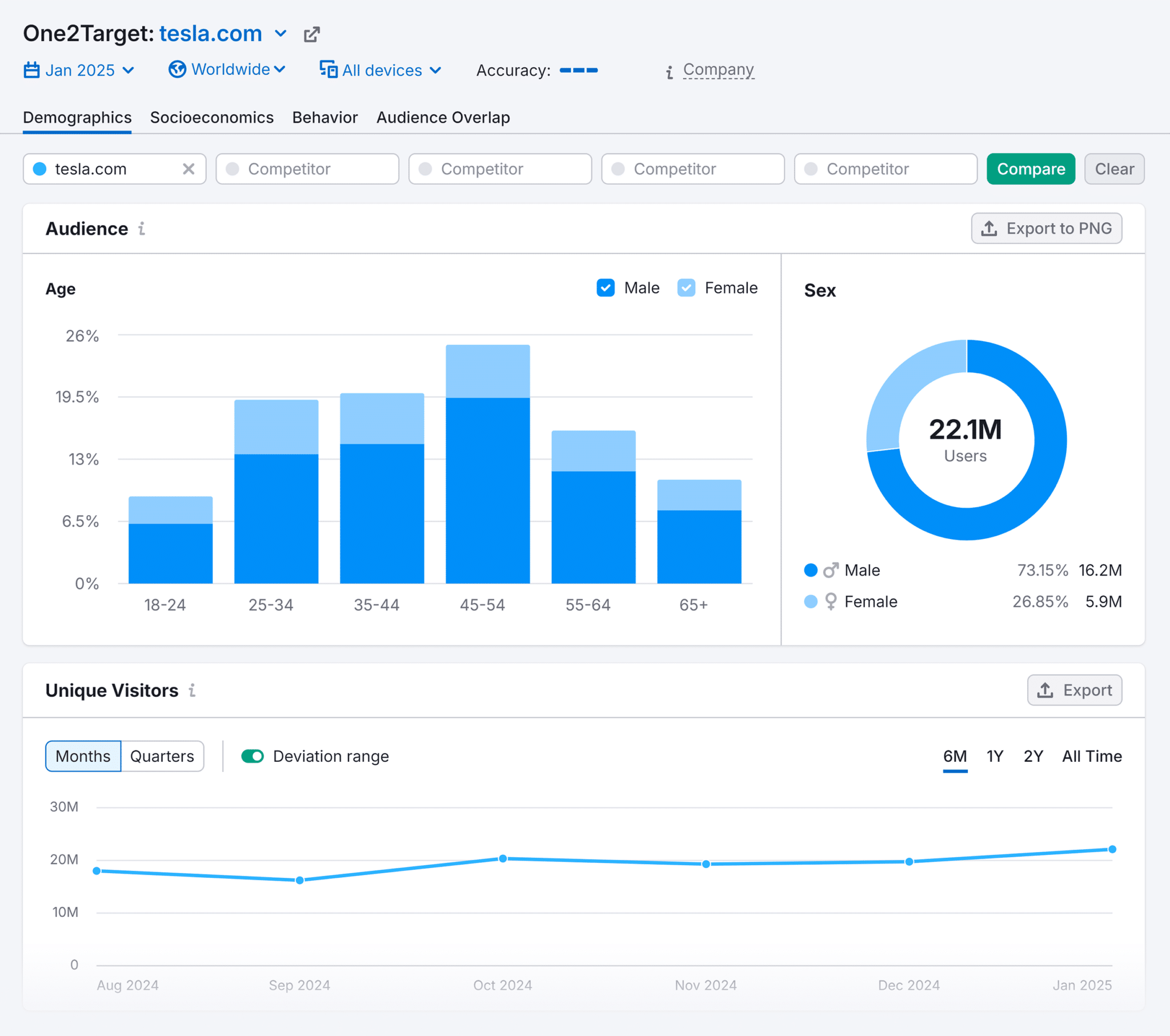Switch to Behavior tab
Image resolution: width=1170 pixels, height=1036 pixels.
(325, 117)
